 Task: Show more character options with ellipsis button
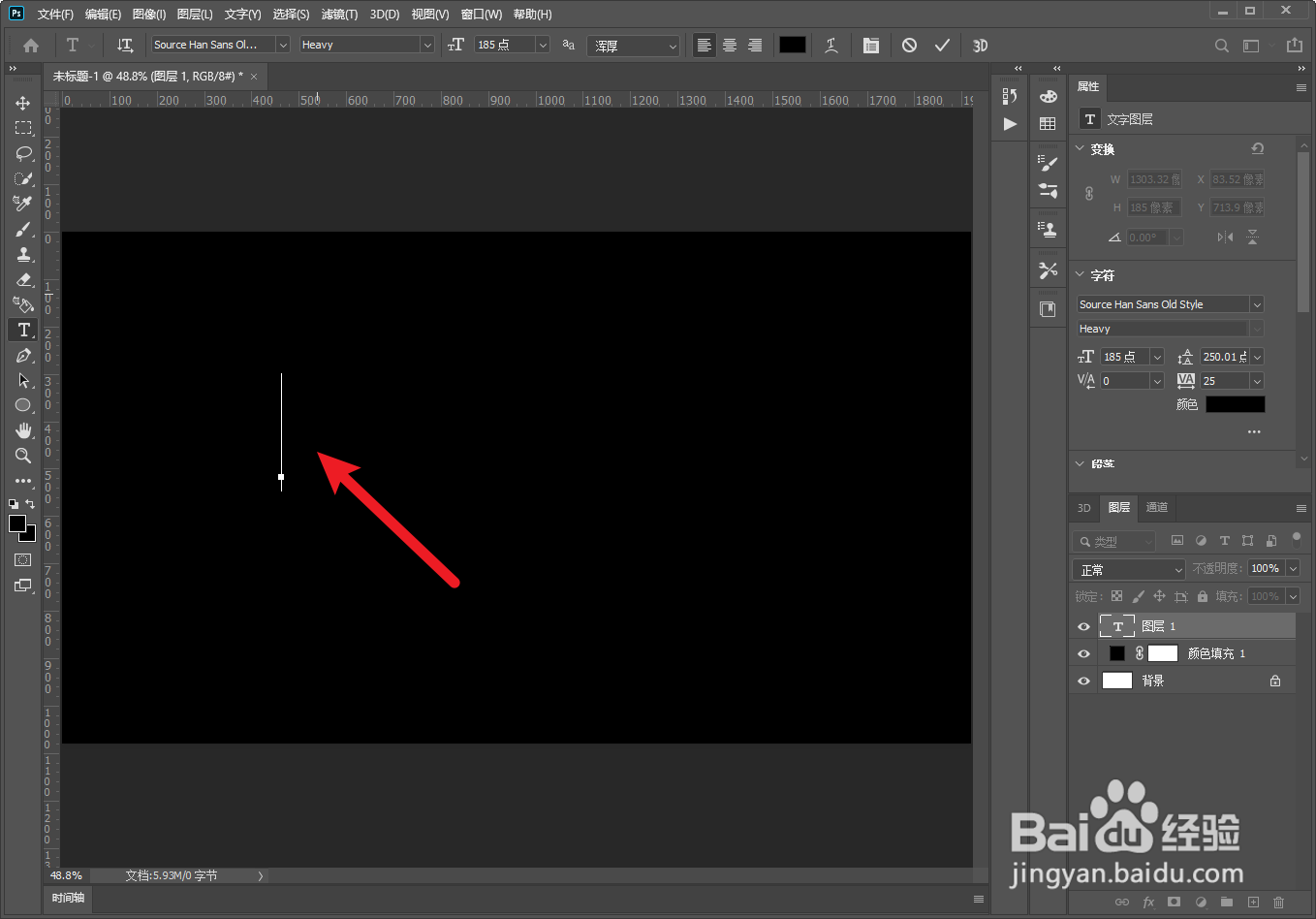coord(1254,431)
